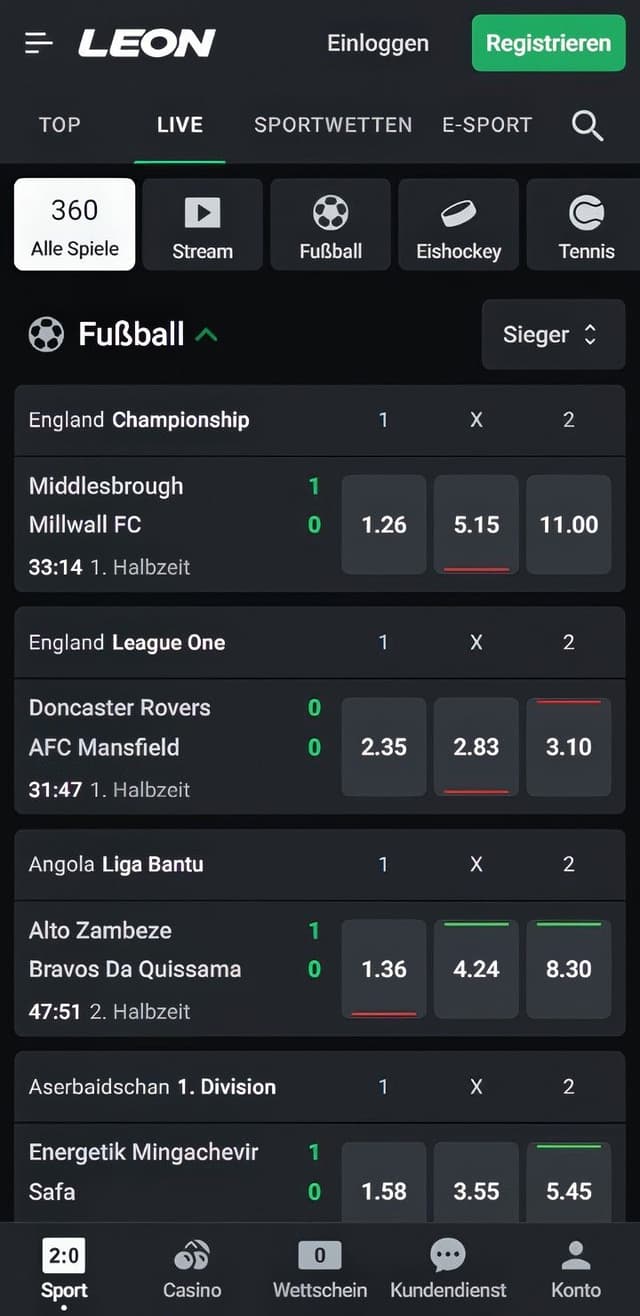
Task: Click the Einloggen link
Action: point(377,43)
